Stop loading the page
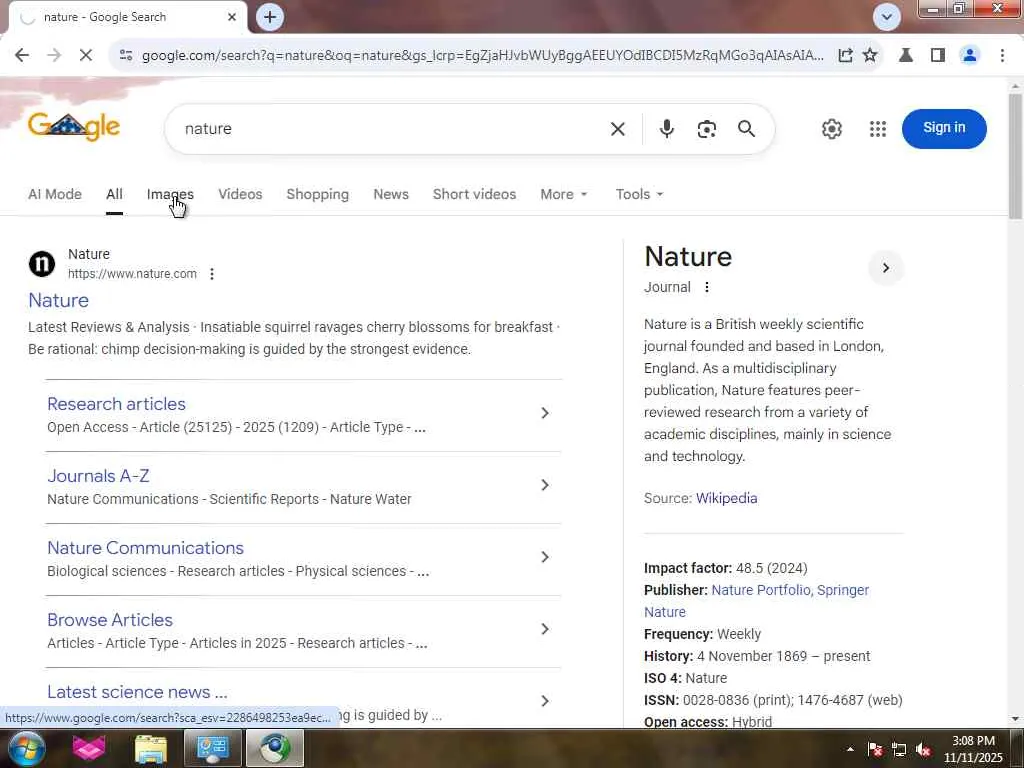Image resolution: width=1024 pixels, height=768 pixels. (x=86, y=56)
